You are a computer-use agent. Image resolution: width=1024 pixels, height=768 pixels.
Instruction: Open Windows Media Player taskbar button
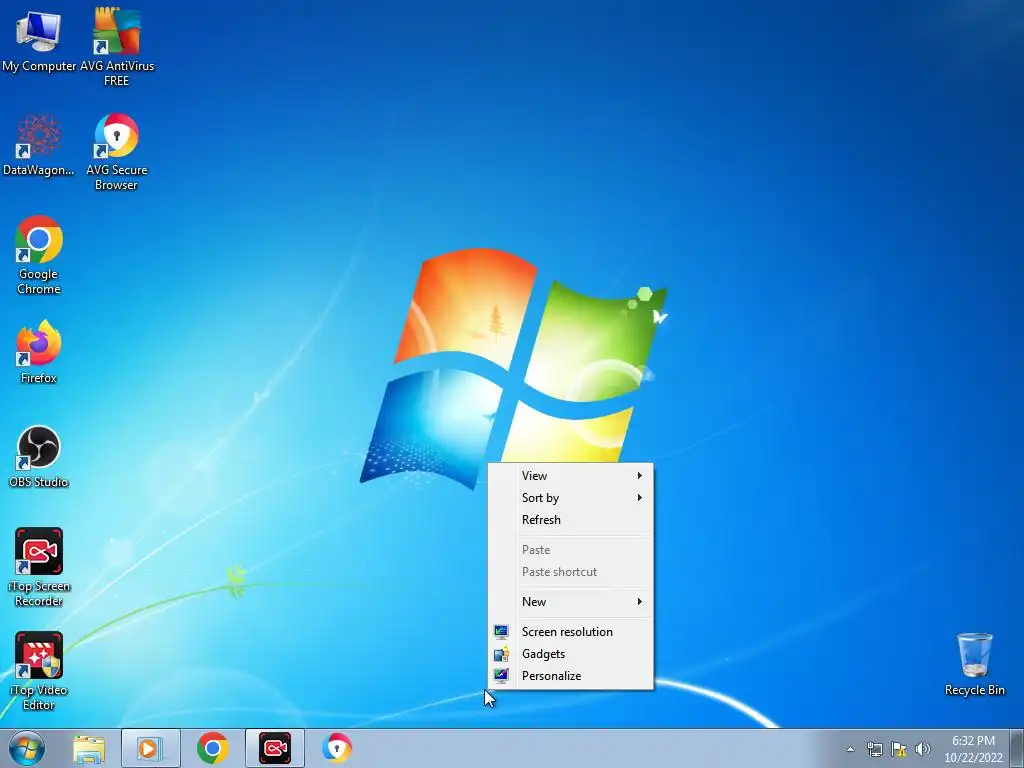[x=150, y=748]
